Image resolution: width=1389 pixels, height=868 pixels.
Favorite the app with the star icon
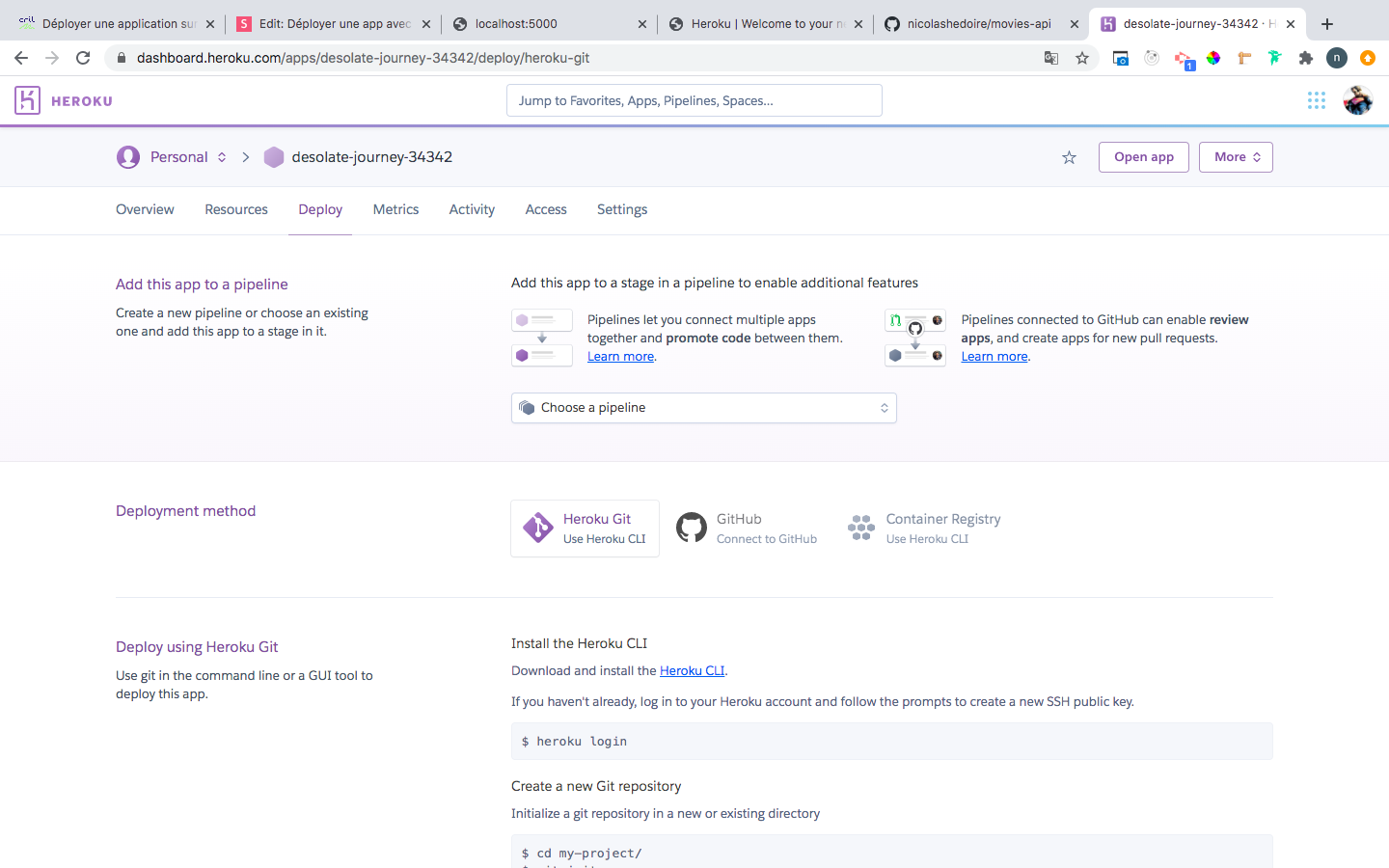(x=1069, y=157)
